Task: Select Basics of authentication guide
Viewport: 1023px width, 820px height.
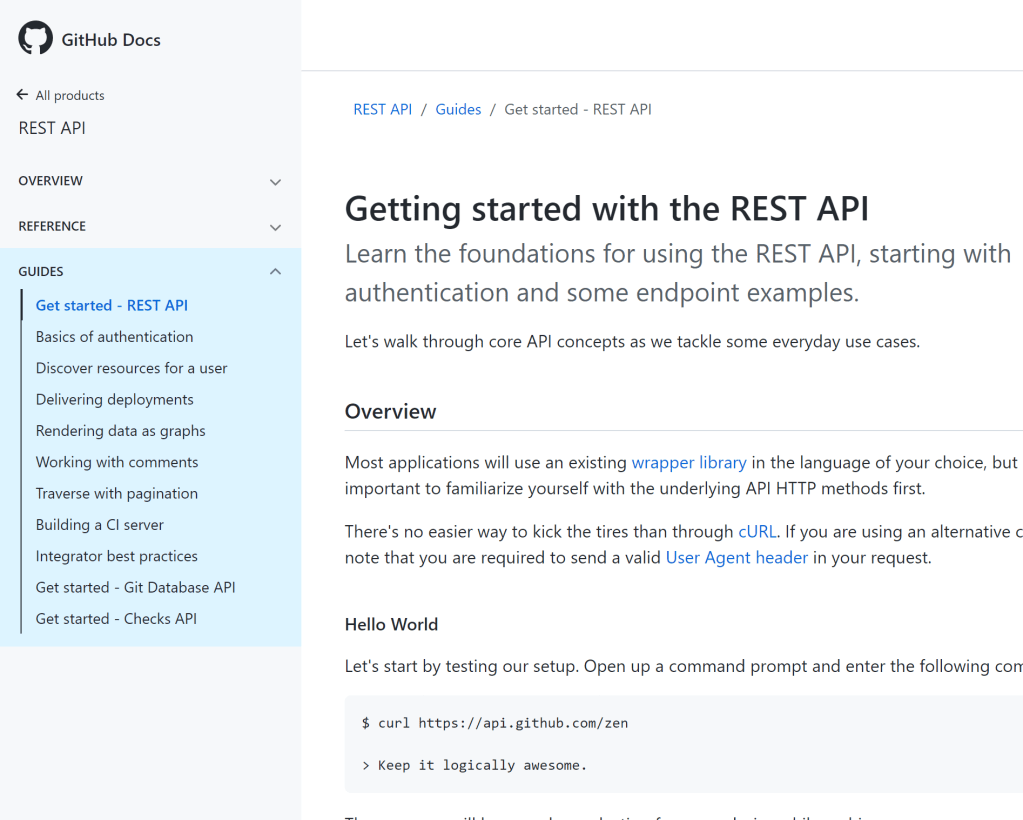Action: point(114,337)
